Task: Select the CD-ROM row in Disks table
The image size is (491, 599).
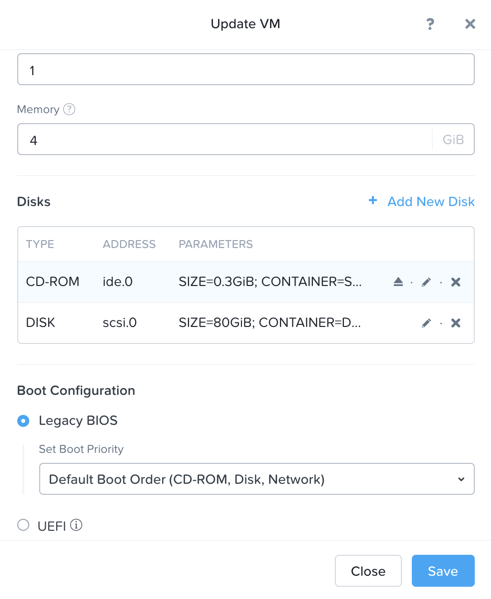Action: pyautogui.click(x=246, y=282)
